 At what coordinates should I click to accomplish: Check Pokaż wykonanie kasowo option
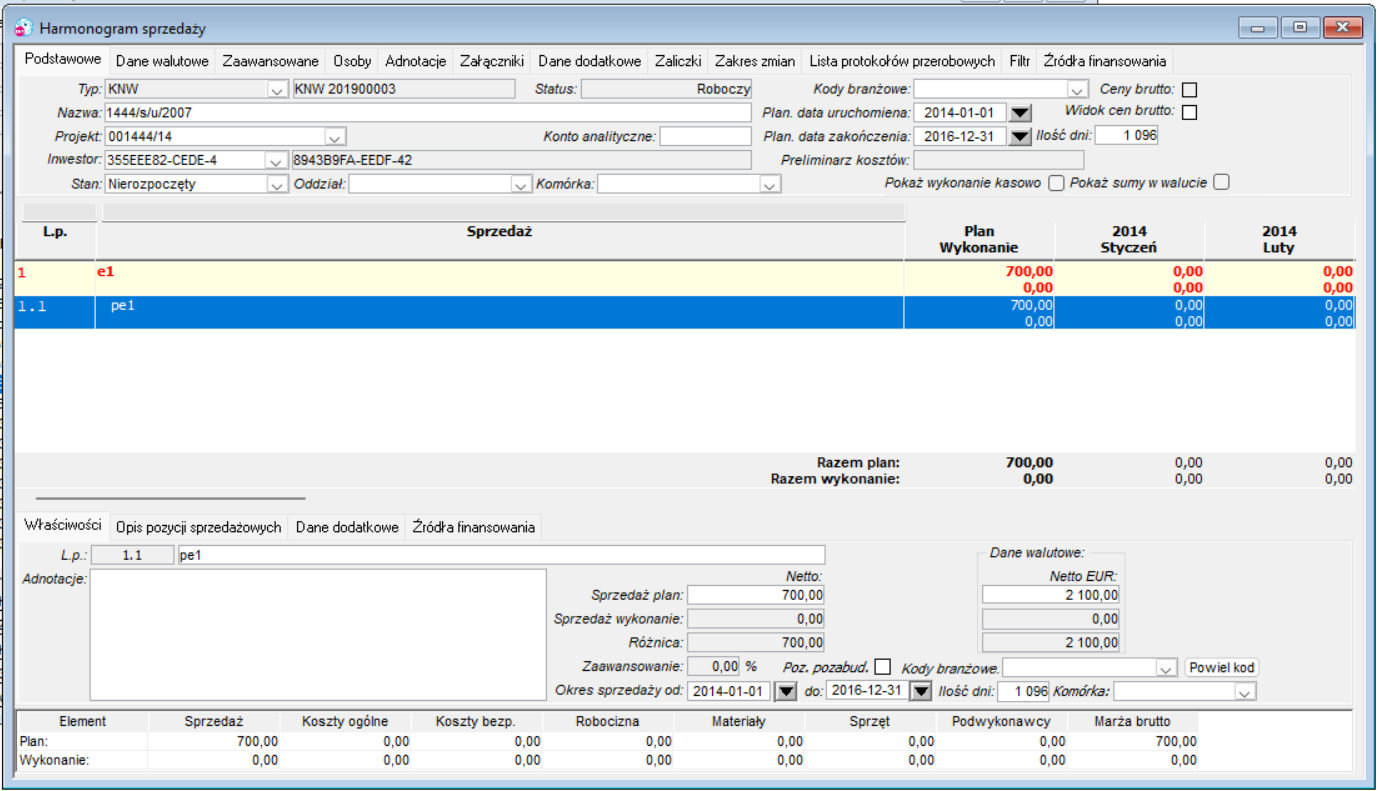click(x=1055, y=183)
